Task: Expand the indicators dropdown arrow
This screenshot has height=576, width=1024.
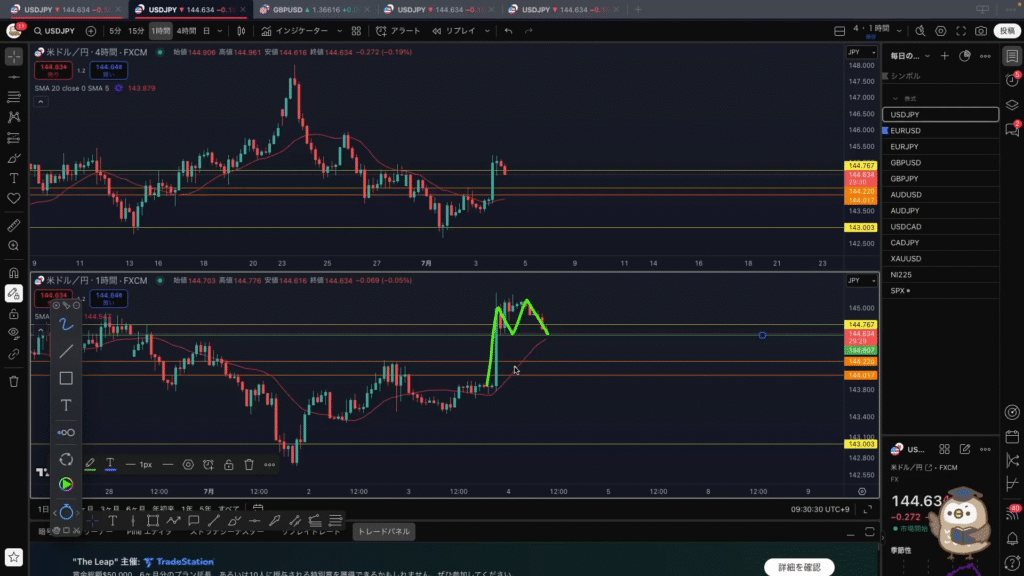Action: pyautogui.click(x=339, y=31)
